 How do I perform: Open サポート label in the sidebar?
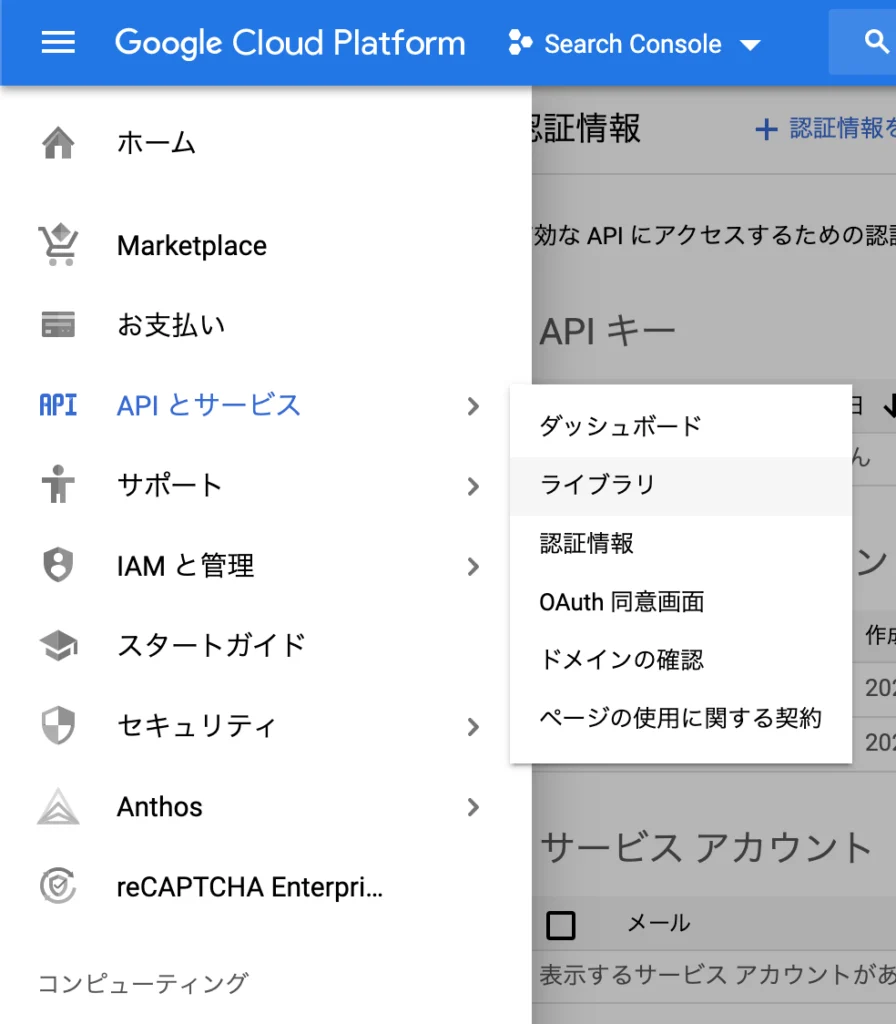coord(170,485)
